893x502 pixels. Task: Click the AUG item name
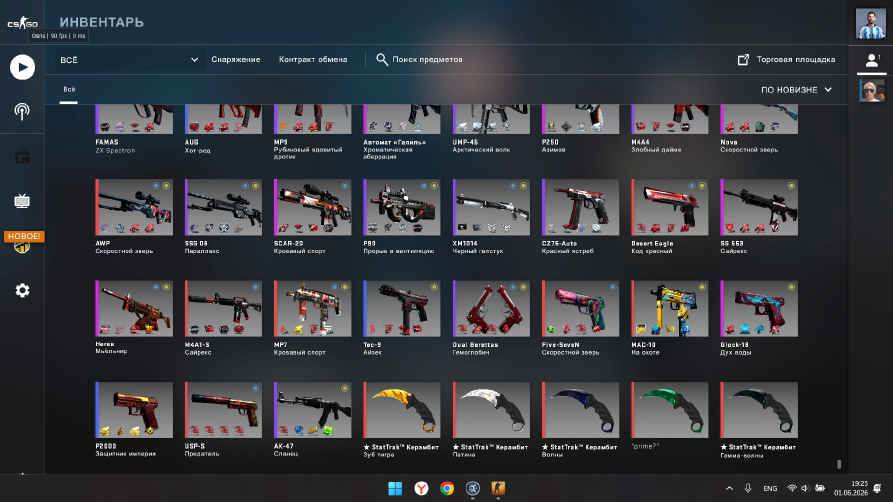192,142
